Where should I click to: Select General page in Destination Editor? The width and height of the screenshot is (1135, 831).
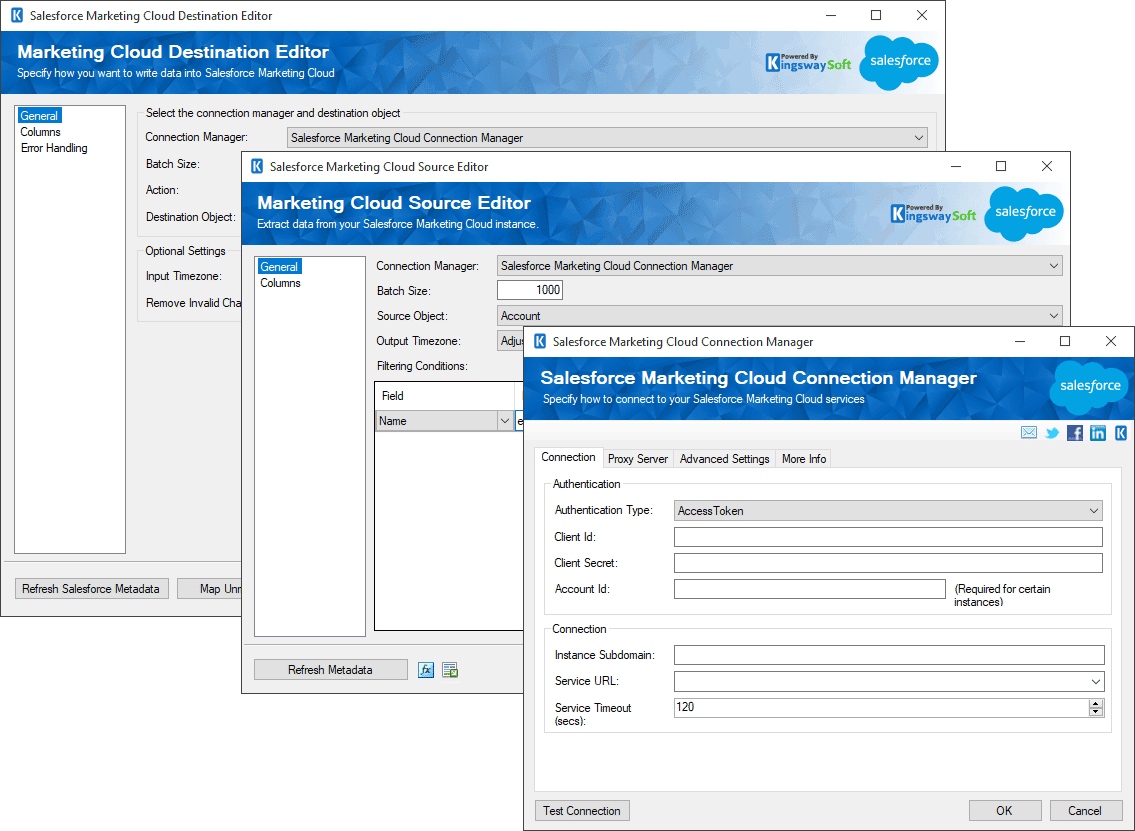(39, 116)
